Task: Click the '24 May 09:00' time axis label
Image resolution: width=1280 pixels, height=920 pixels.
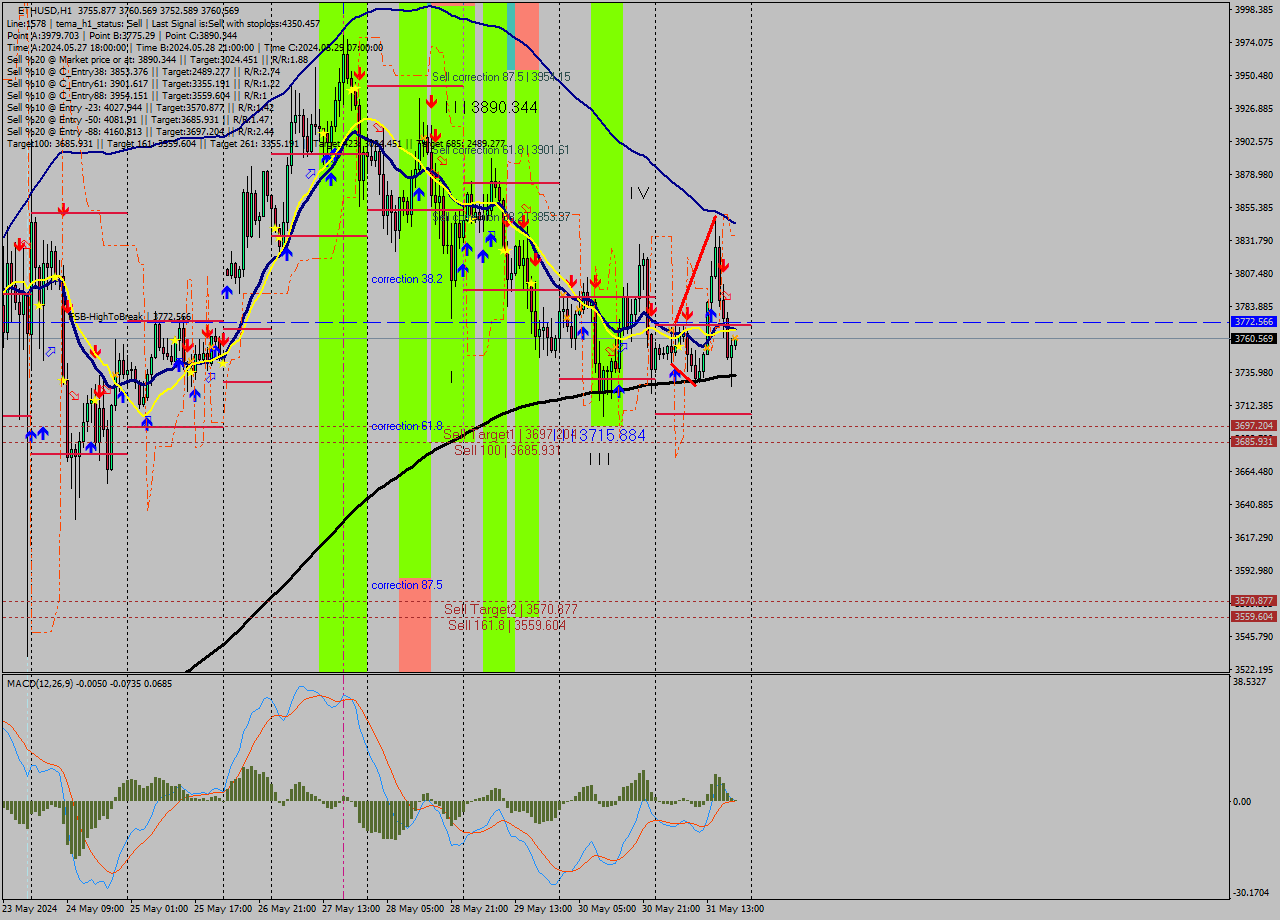Action: tap(95, 909)
